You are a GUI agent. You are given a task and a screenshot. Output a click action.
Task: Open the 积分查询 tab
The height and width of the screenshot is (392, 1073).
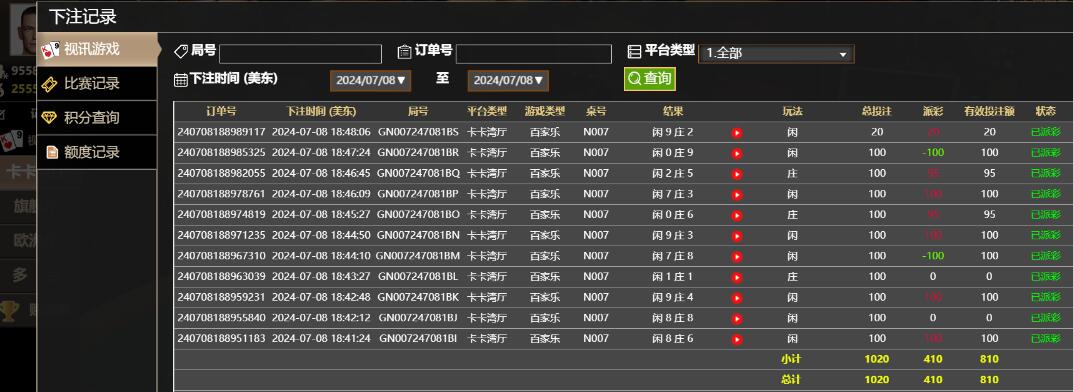click(96, 118)
